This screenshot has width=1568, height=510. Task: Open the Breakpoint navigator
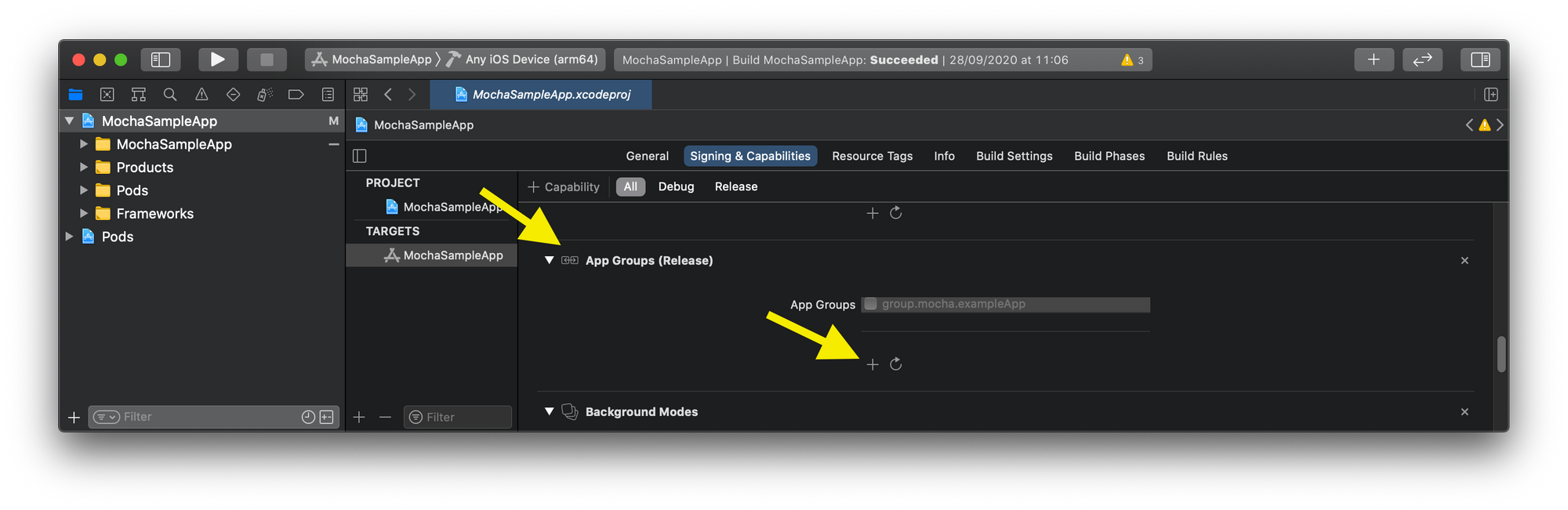pos(296,95)
